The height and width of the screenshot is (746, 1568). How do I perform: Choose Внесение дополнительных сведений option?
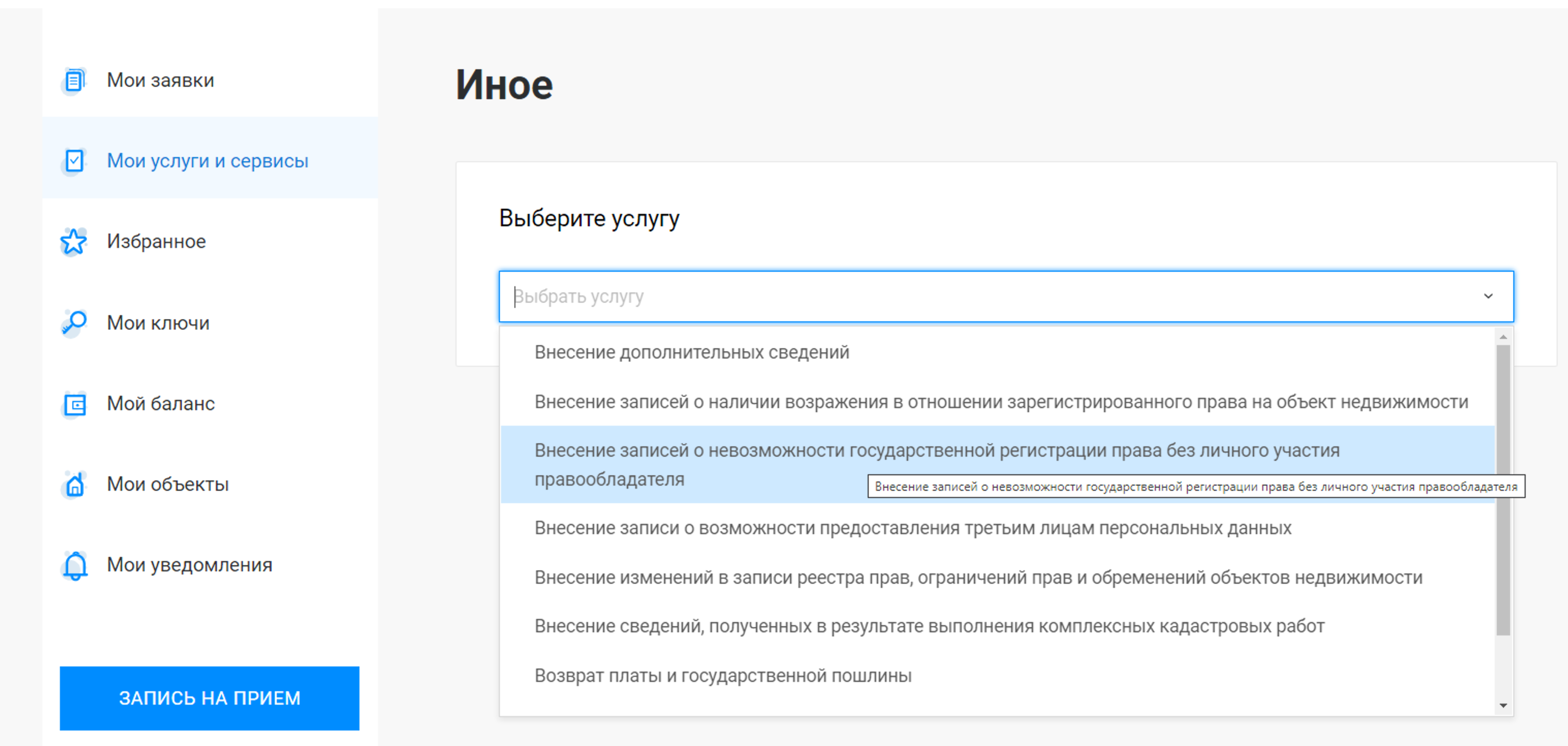click(997, 352)
